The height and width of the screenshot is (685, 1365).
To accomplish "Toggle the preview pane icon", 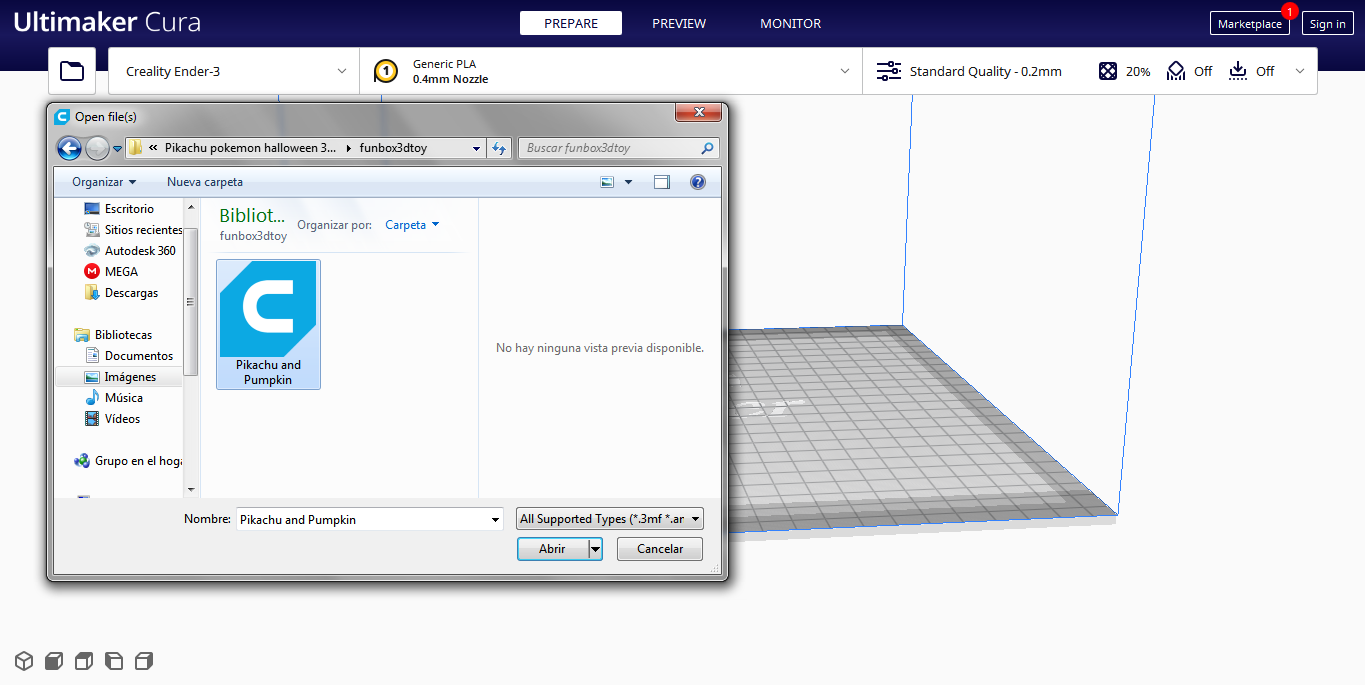I will click(x=662, y=182).
